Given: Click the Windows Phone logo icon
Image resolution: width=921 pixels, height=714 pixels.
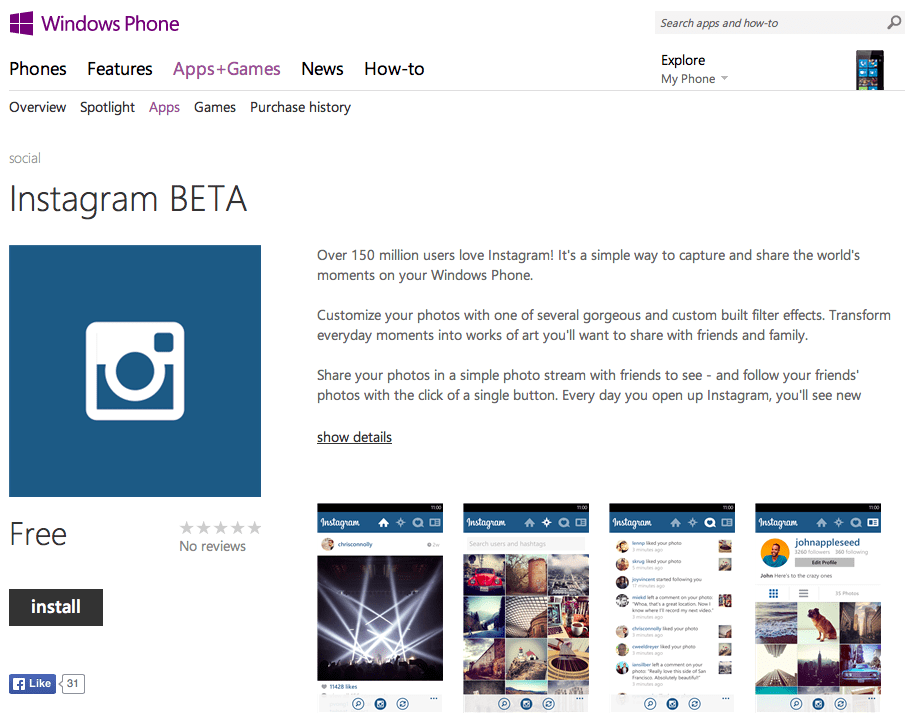Looking at the screenshot, I should pos(21,23).
